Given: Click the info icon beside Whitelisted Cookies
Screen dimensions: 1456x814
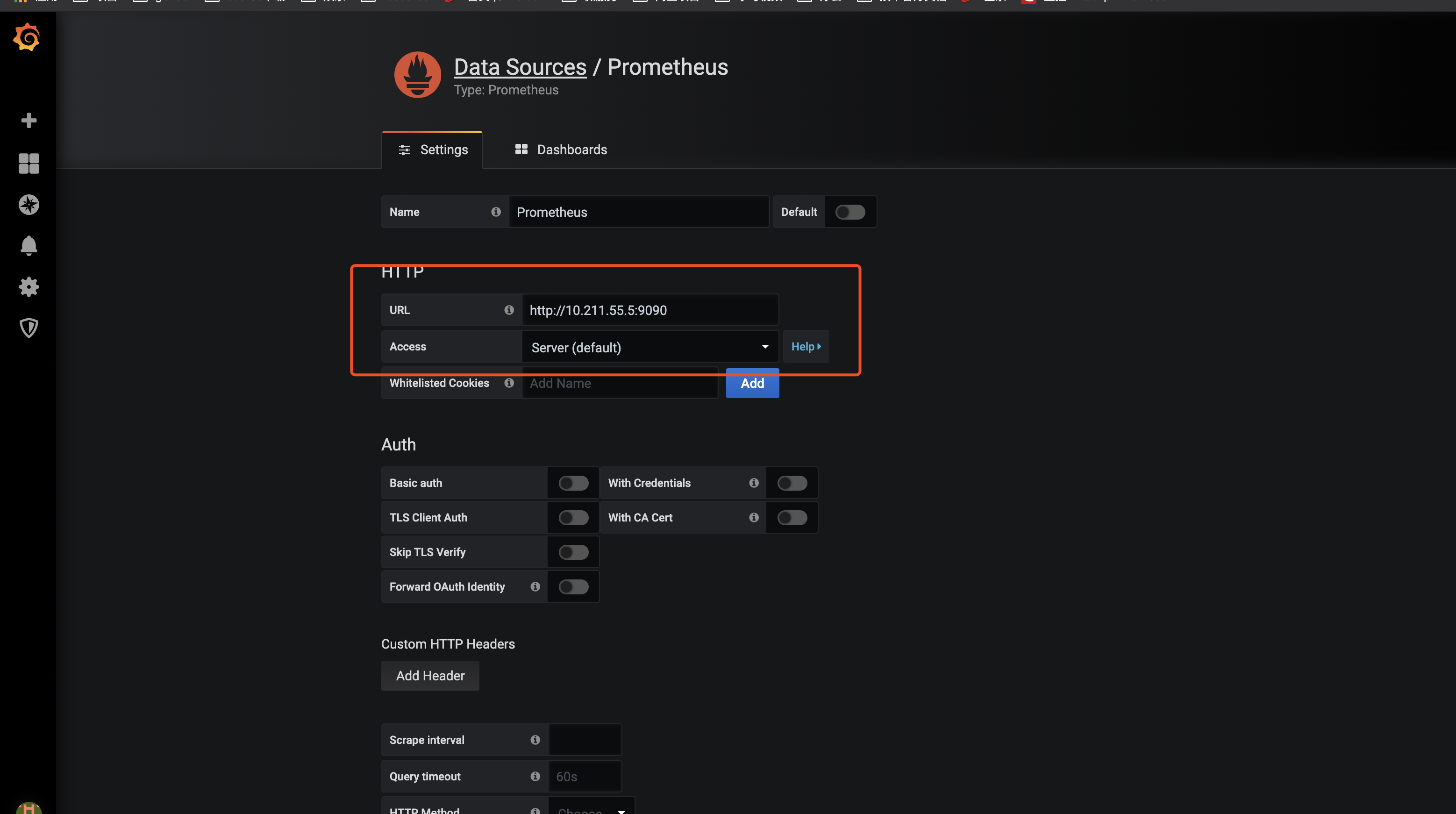Looking at the screenshot, I should point(509,383).
